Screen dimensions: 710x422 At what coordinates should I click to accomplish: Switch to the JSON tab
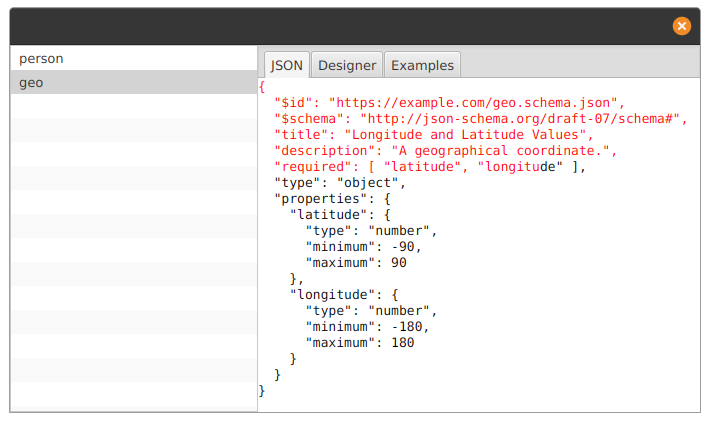[x=286, y=65]
